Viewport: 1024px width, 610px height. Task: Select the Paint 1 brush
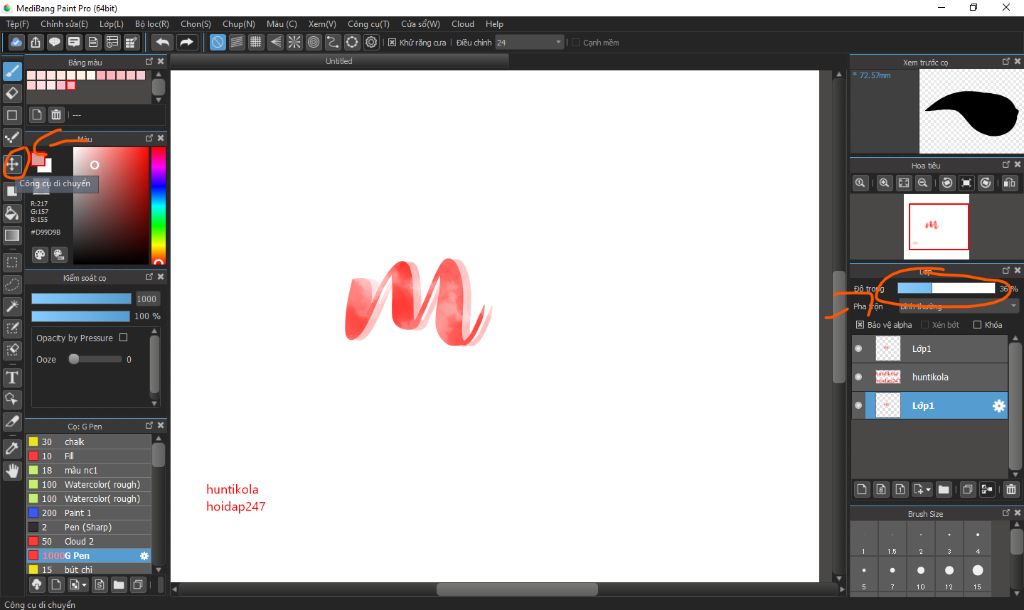tap(89, 513)
